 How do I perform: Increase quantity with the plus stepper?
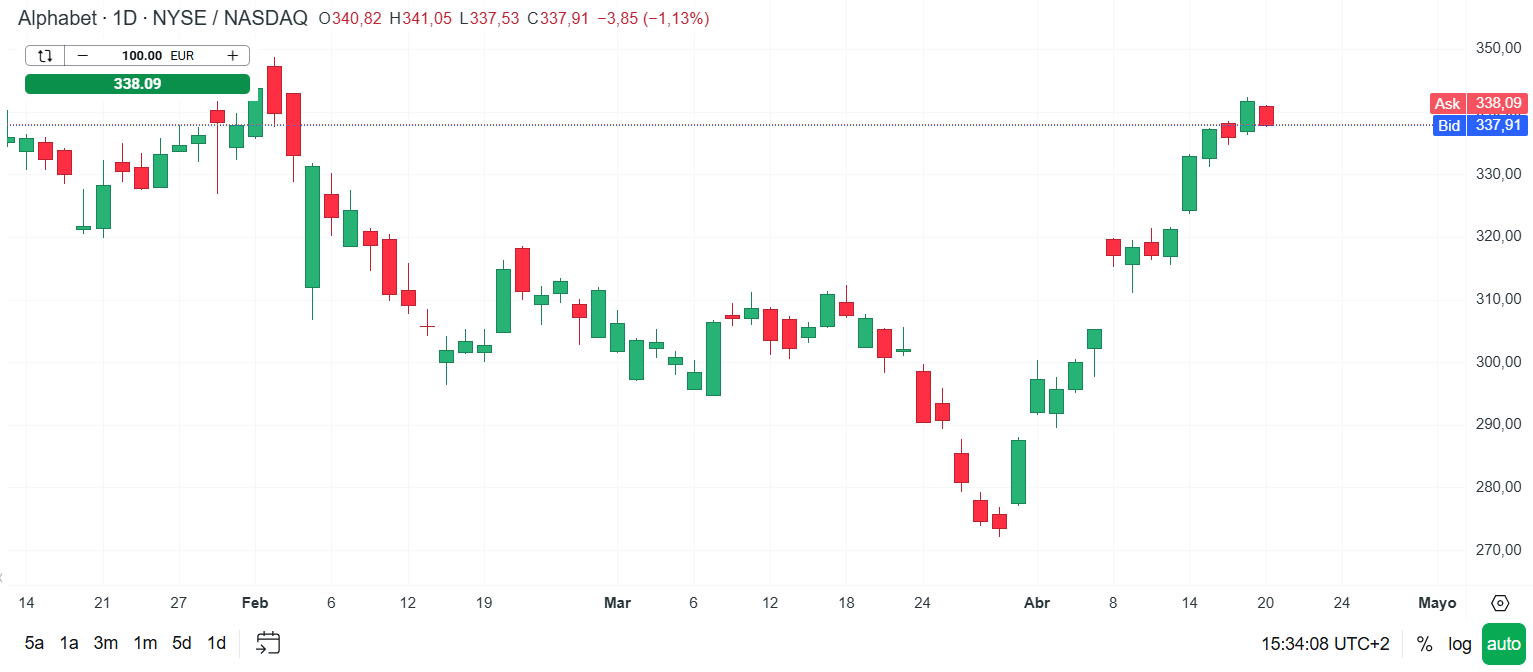click(x=232, y=55)
